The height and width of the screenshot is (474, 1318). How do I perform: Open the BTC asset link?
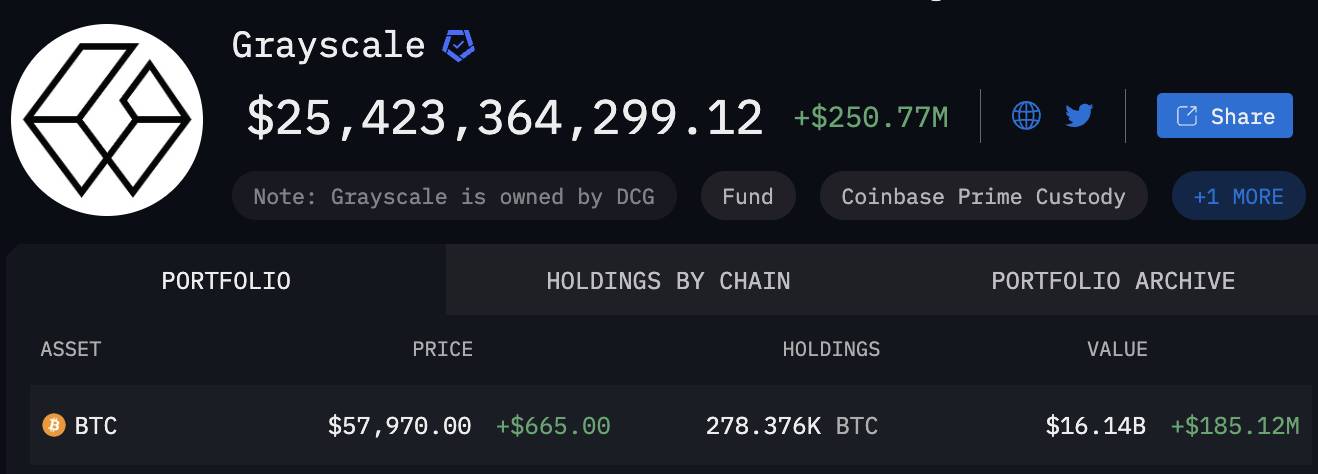[96, 426]
